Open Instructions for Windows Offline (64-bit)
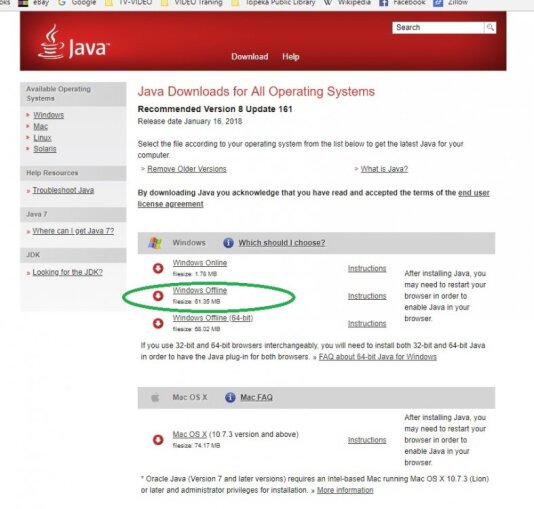 click(x=367, y=324)
